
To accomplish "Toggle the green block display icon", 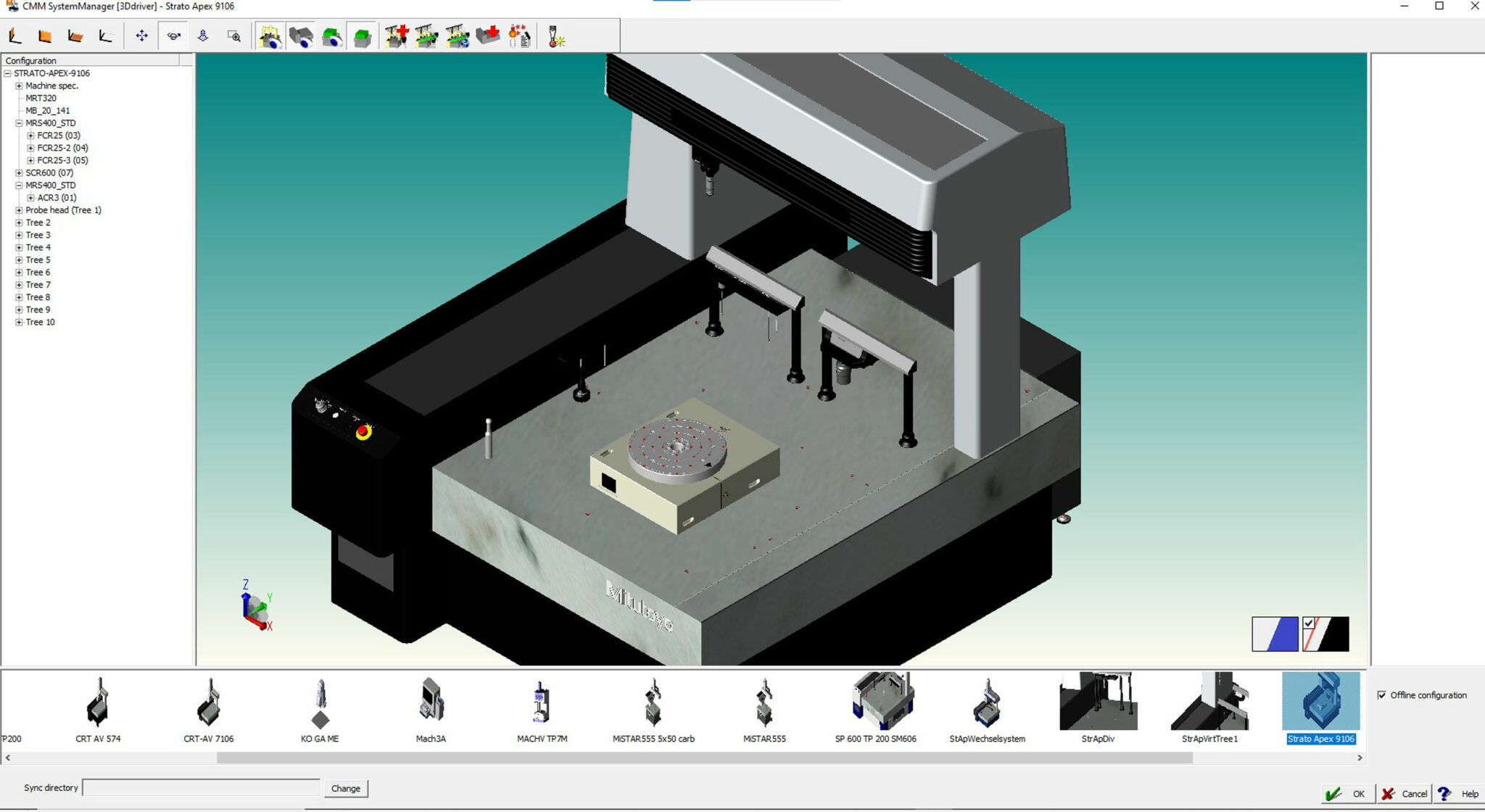I will tap(363, 36).
